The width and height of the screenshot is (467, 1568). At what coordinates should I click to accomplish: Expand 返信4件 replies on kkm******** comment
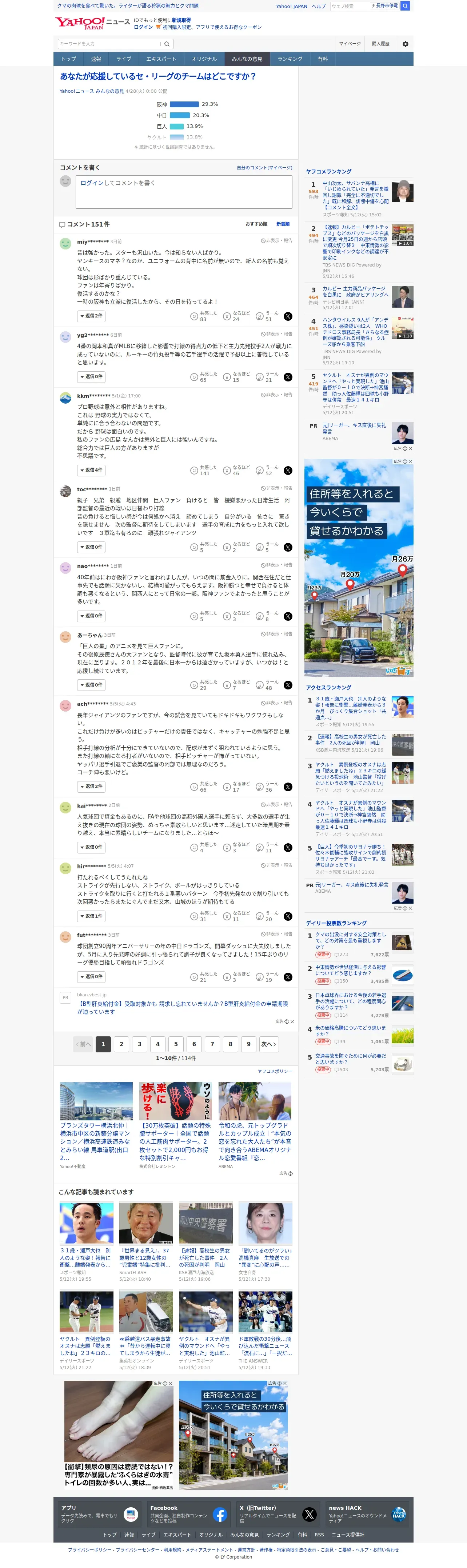(91, 470)
